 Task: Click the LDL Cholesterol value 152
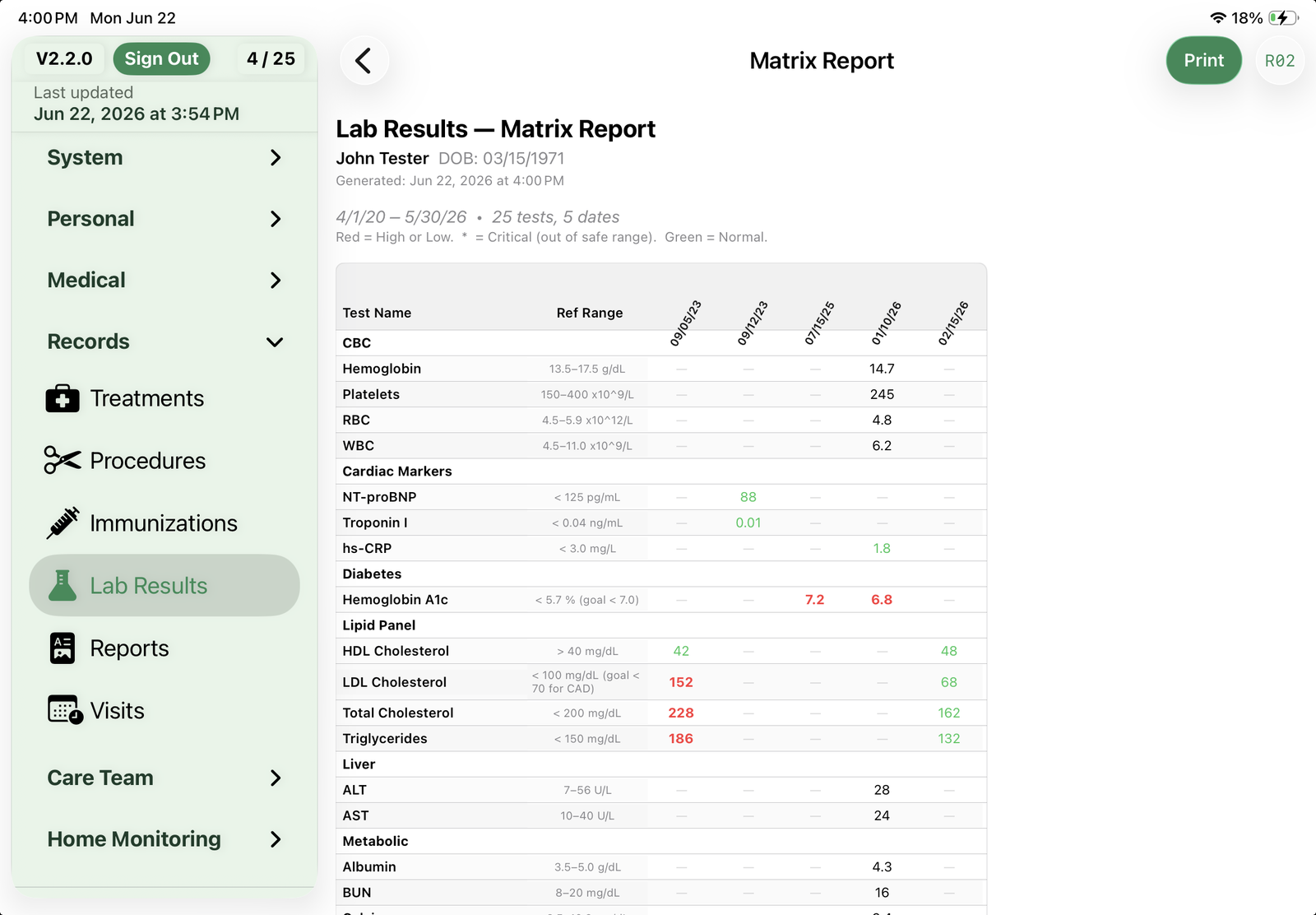tap(681, 682)
